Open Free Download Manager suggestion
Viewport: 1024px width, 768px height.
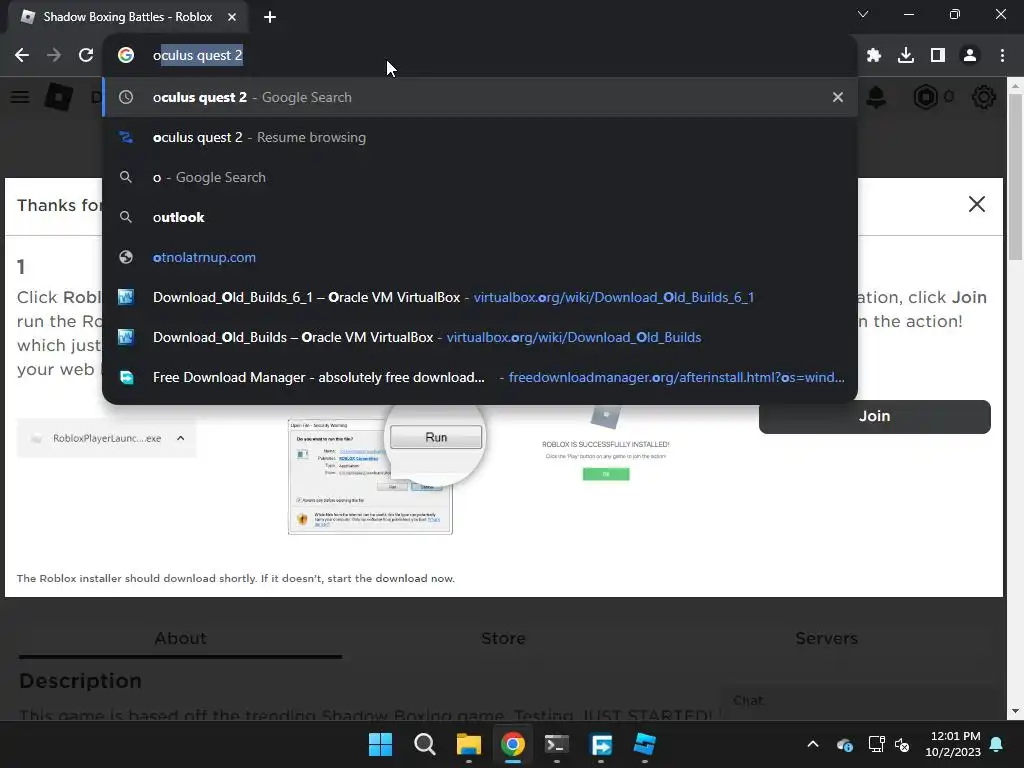click(x=480, y=377)
